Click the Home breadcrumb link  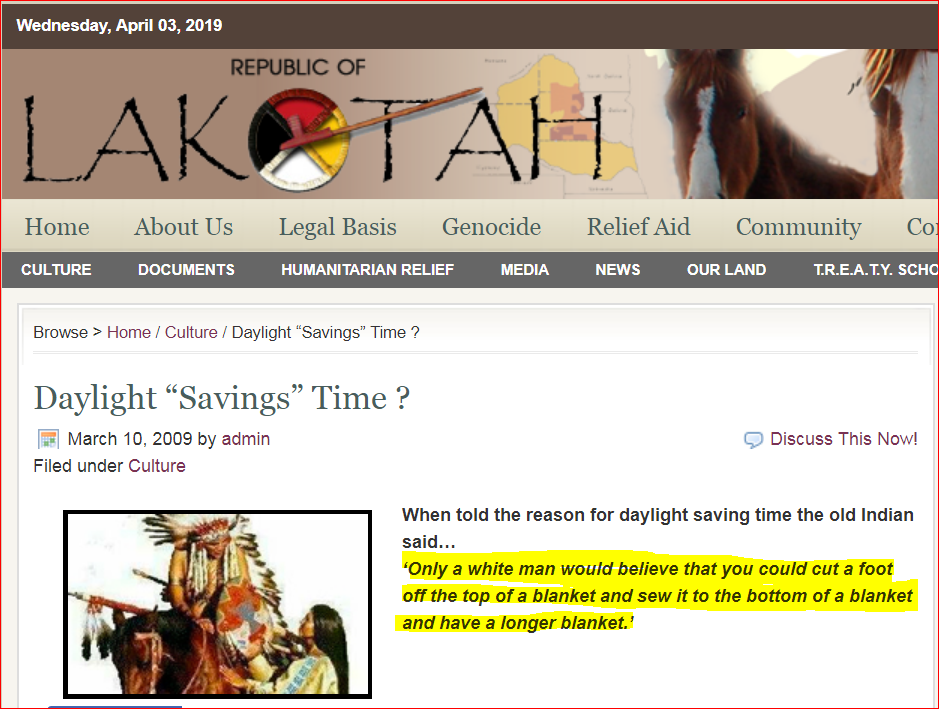point(129,332)
